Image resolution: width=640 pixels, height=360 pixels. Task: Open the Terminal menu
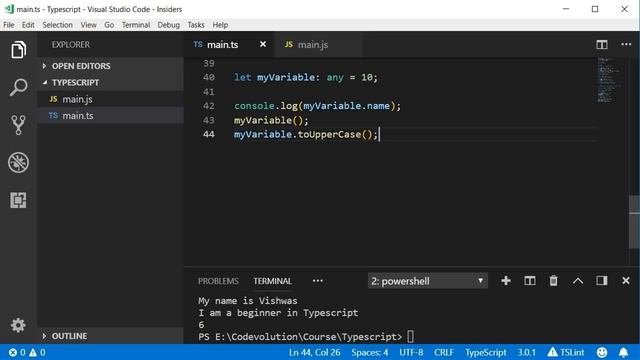(136, 25)
